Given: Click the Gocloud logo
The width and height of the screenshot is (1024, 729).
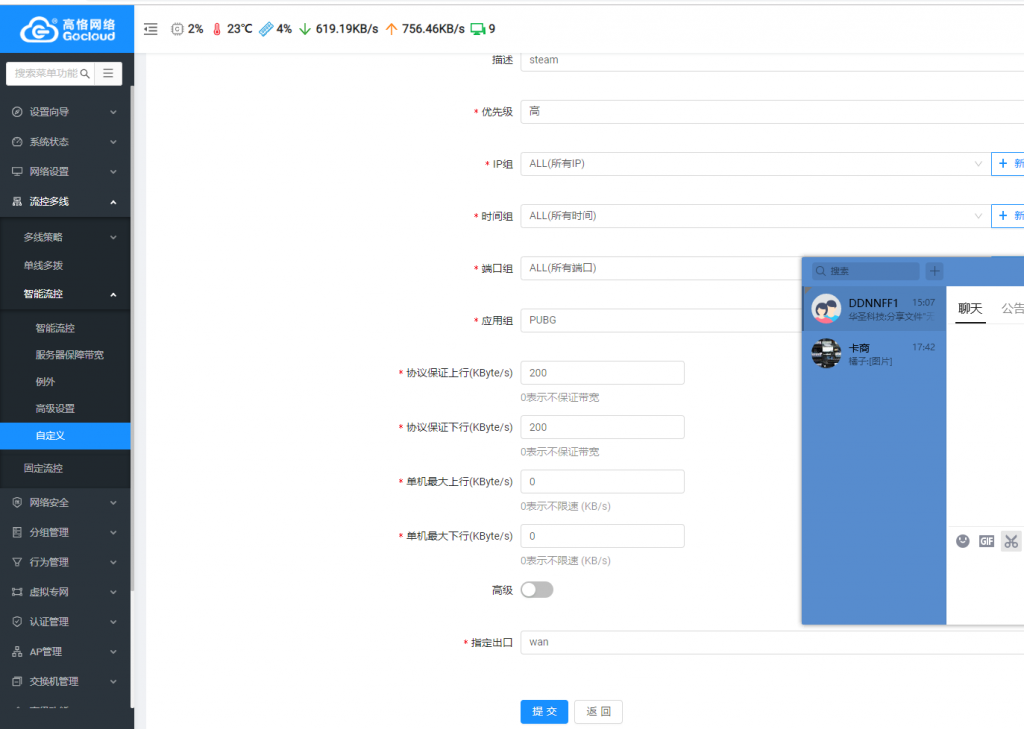Looking at the screenshot, I should pyautogui.click(x=67, y=28).
